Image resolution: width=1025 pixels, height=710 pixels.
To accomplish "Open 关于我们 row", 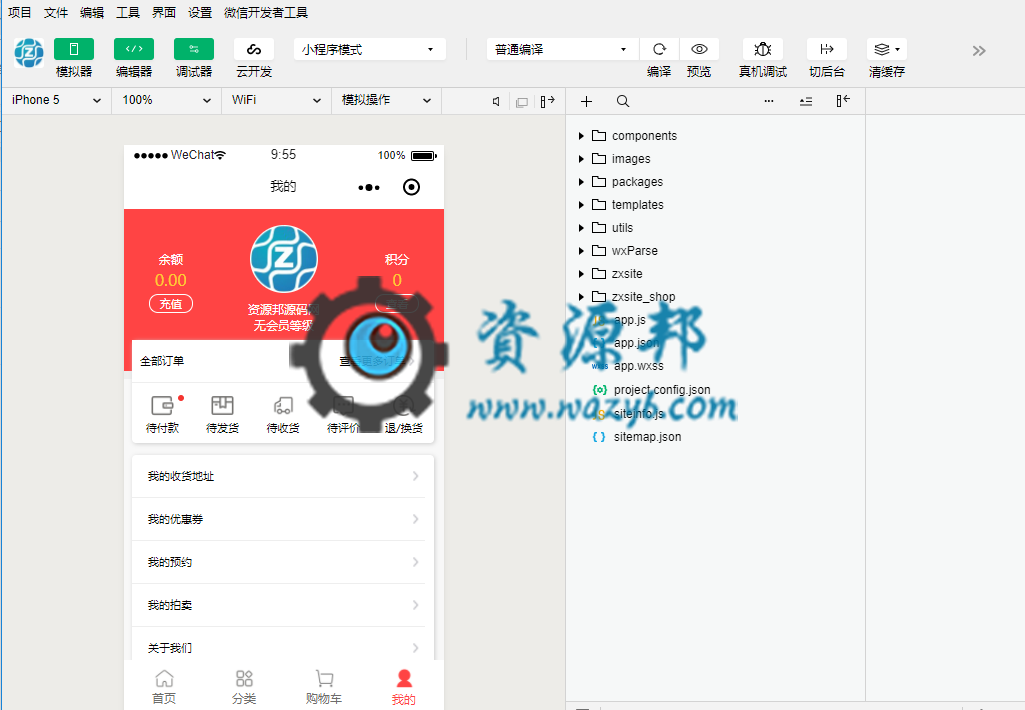I will coord(283,647).
